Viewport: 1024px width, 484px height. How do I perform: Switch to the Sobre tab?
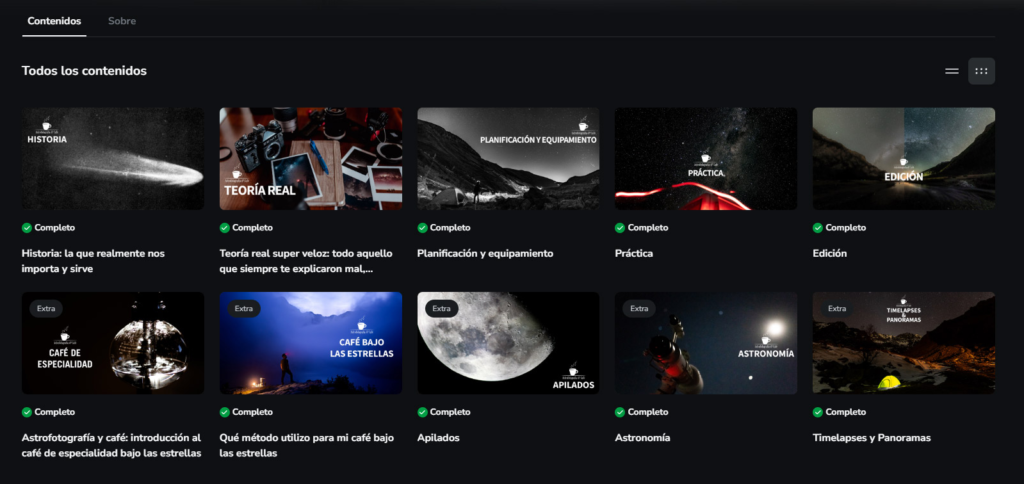click(122, 21)
